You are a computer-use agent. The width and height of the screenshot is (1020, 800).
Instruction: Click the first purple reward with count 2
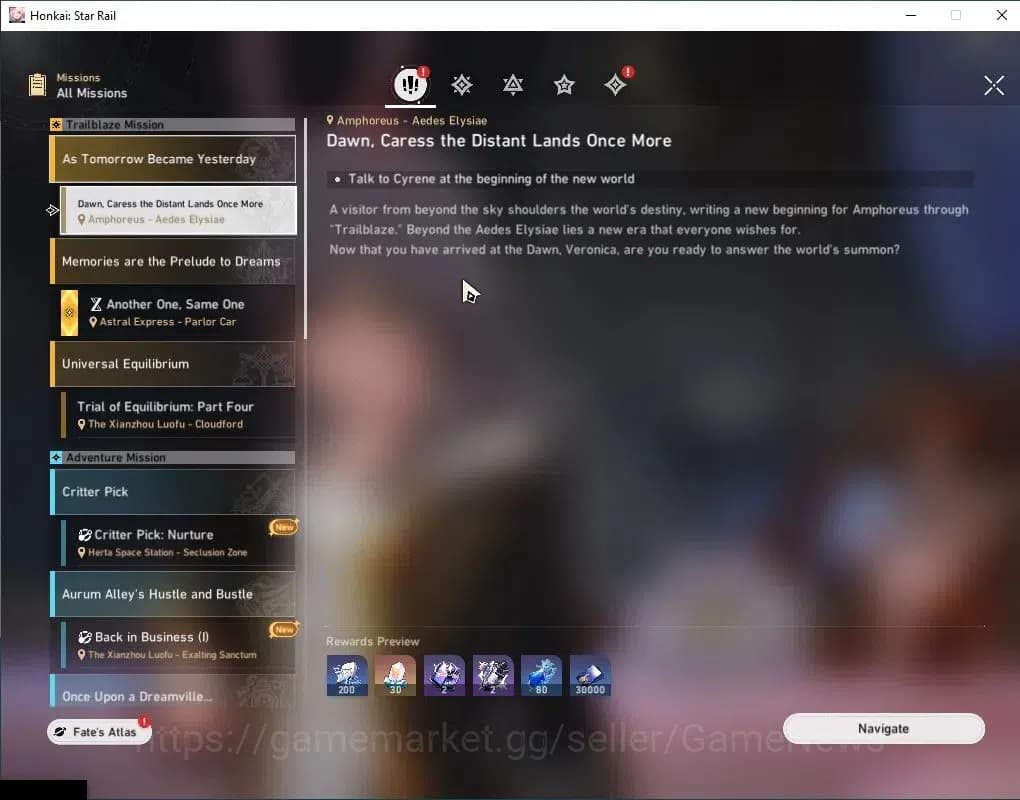(444, 675)
